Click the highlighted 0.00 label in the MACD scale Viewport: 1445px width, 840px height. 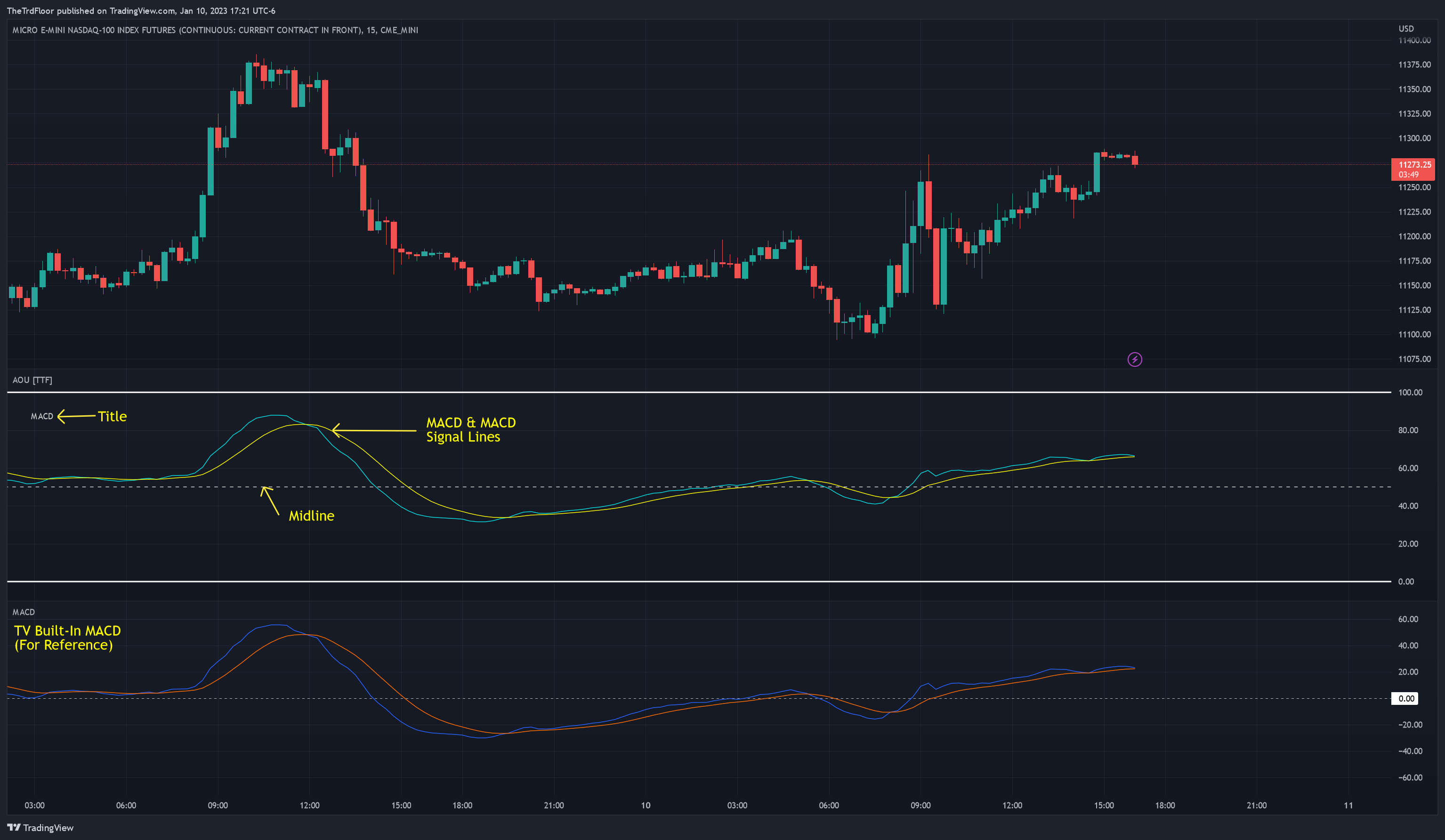[1405, 698]
